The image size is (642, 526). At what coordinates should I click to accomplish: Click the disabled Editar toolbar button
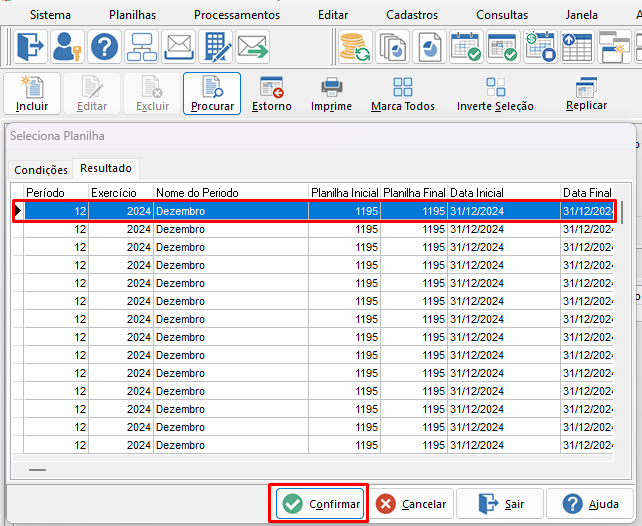click(x=92, y=93)
